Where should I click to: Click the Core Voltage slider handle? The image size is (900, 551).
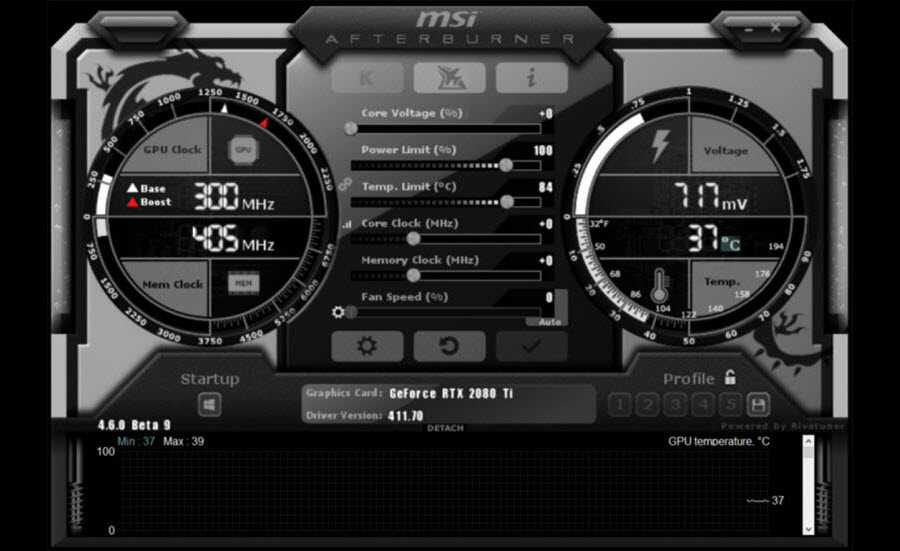coord(351,129)
